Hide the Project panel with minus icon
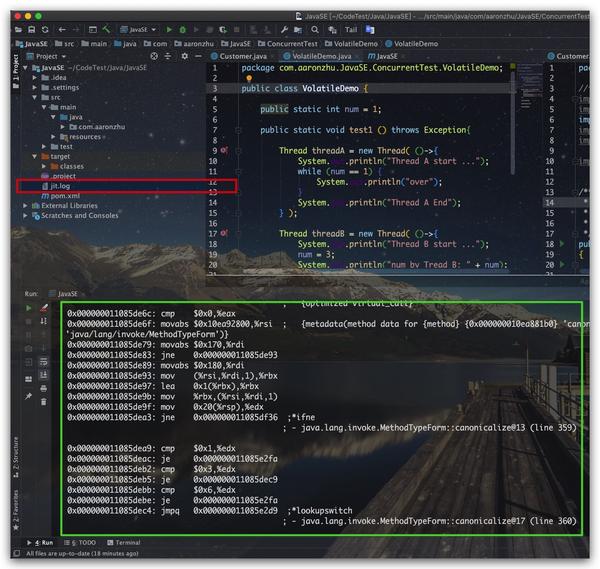The width and height of the screenshot is (600, 569). (x=198, y=56)
